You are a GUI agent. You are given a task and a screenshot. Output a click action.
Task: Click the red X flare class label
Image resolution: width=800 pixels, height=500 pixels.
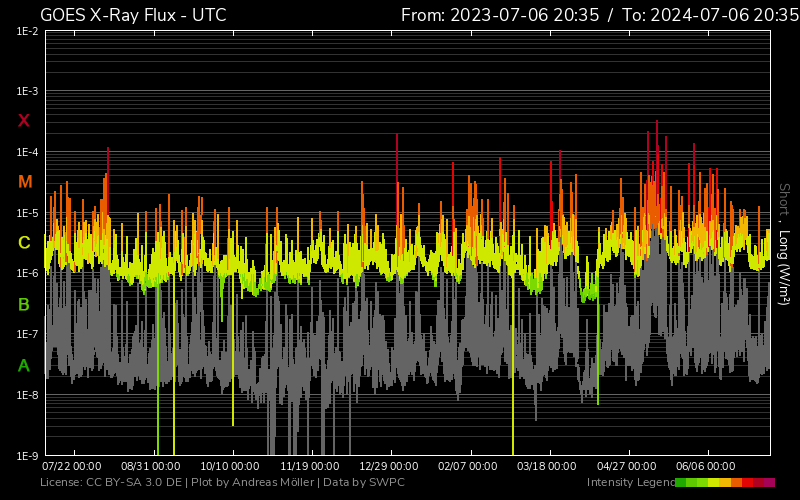point(24,121)
